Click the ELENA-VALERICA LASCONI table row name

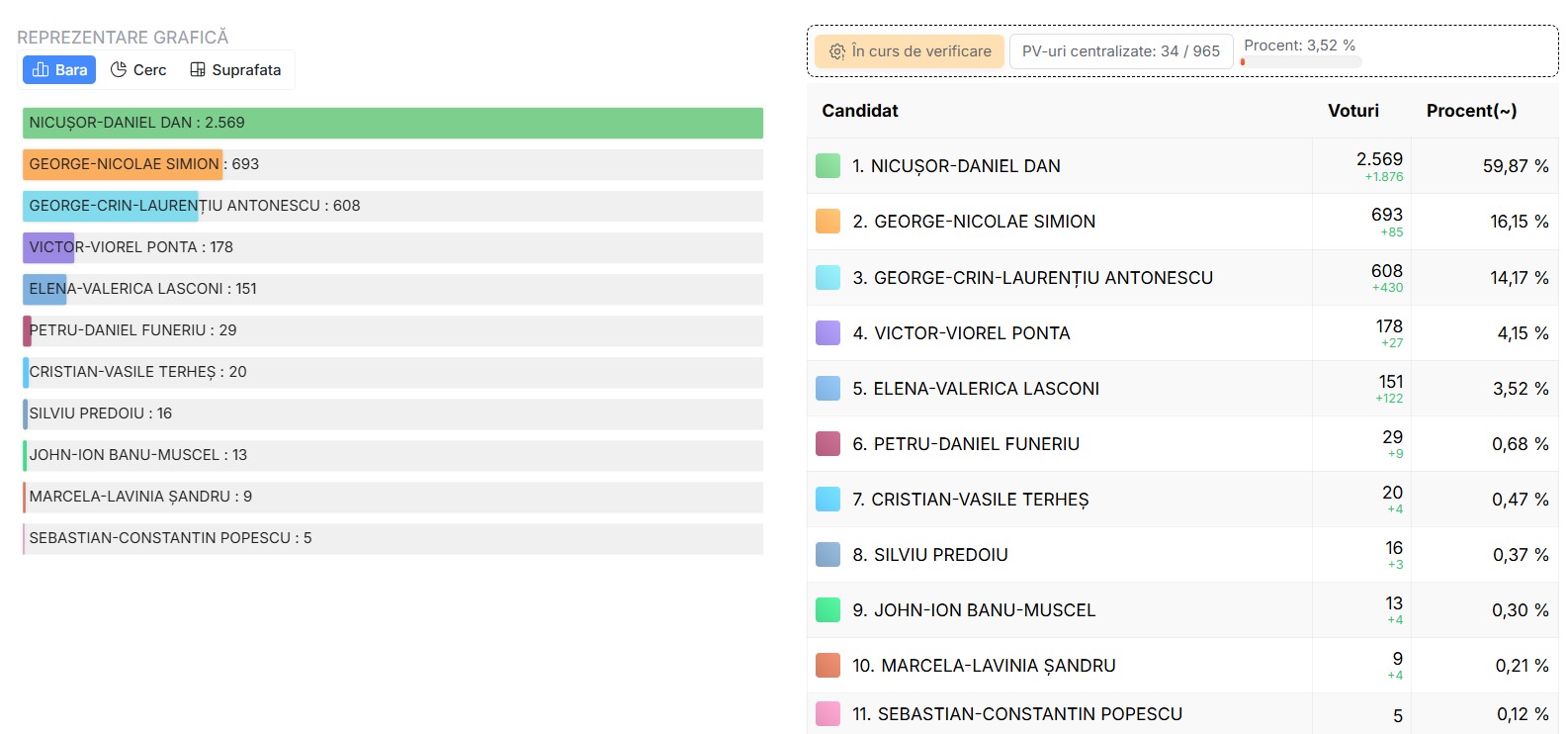coord(986,389)
